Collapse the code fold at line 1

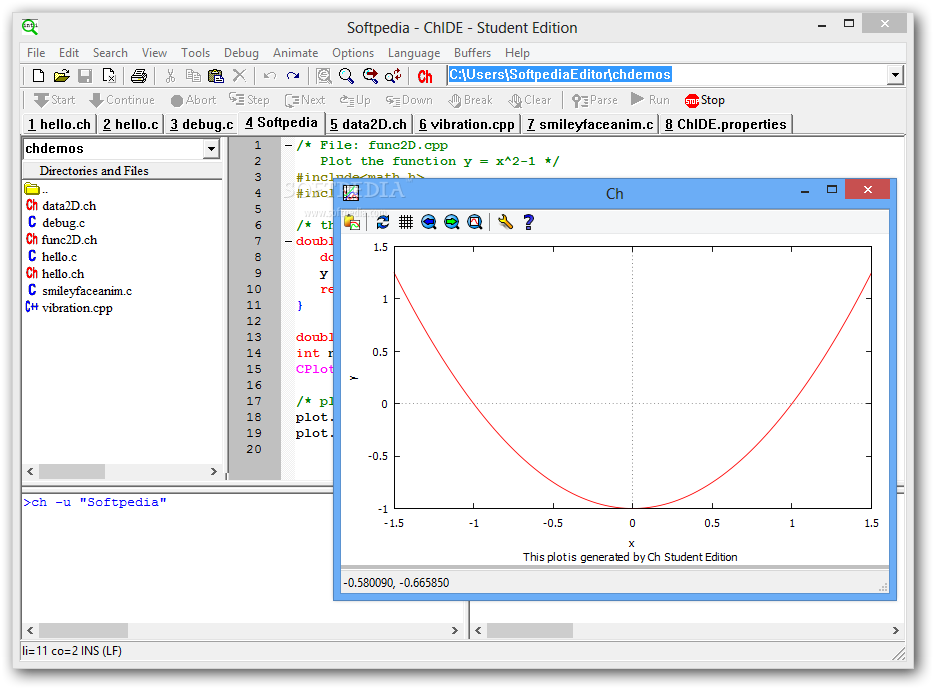[288, 145]
